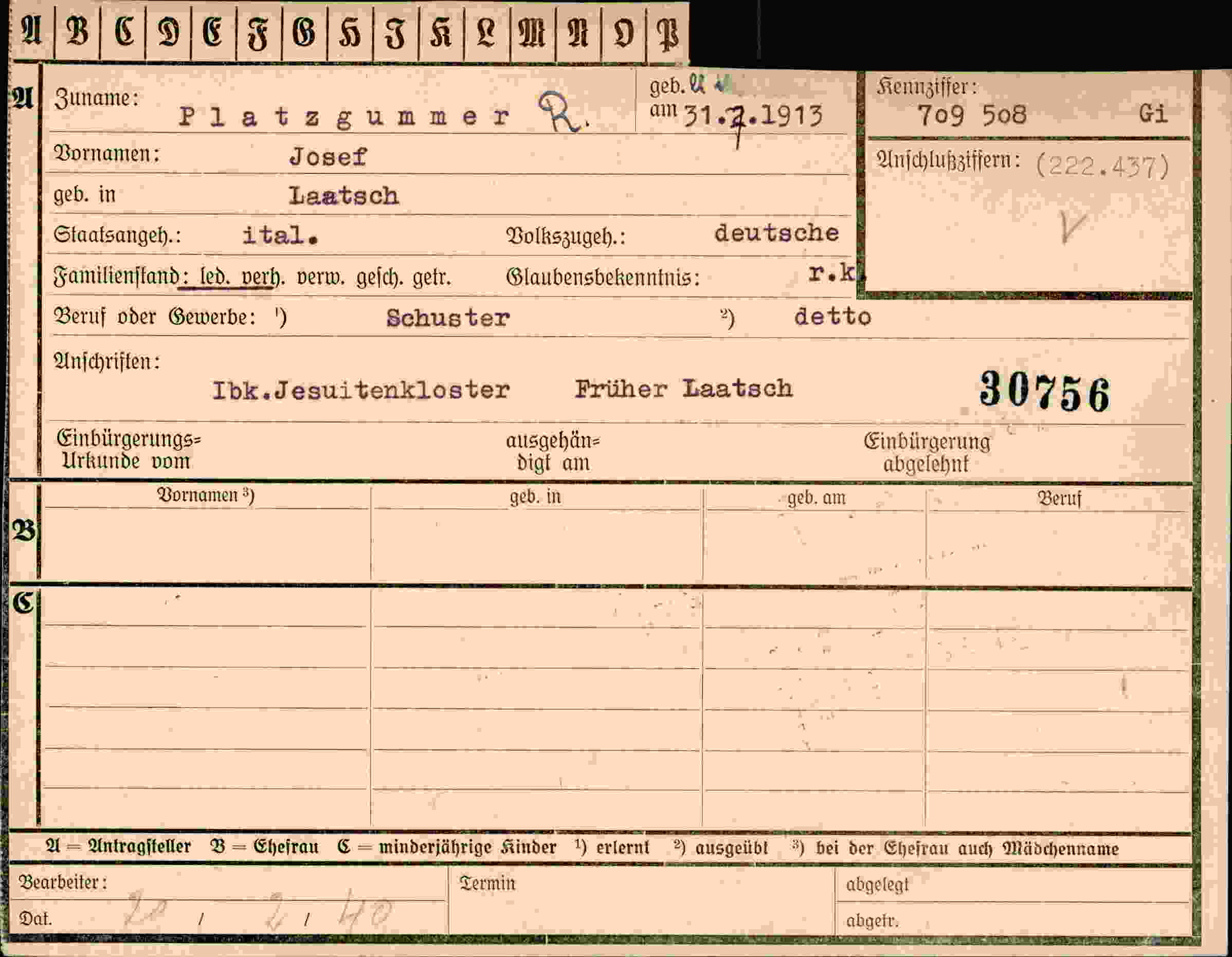The image size is (1232, 957).
Task: Click birthplace Laatsch in geb. in row
Action: [x=343, y=196]
